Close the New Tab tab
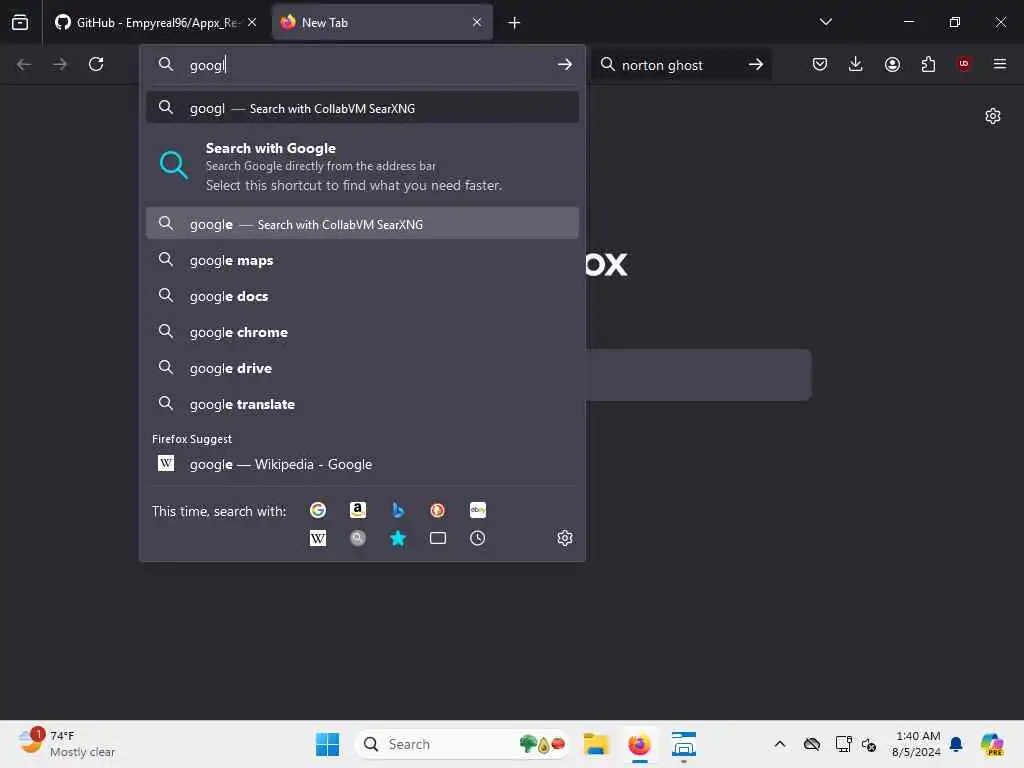 tap(477, 22)
